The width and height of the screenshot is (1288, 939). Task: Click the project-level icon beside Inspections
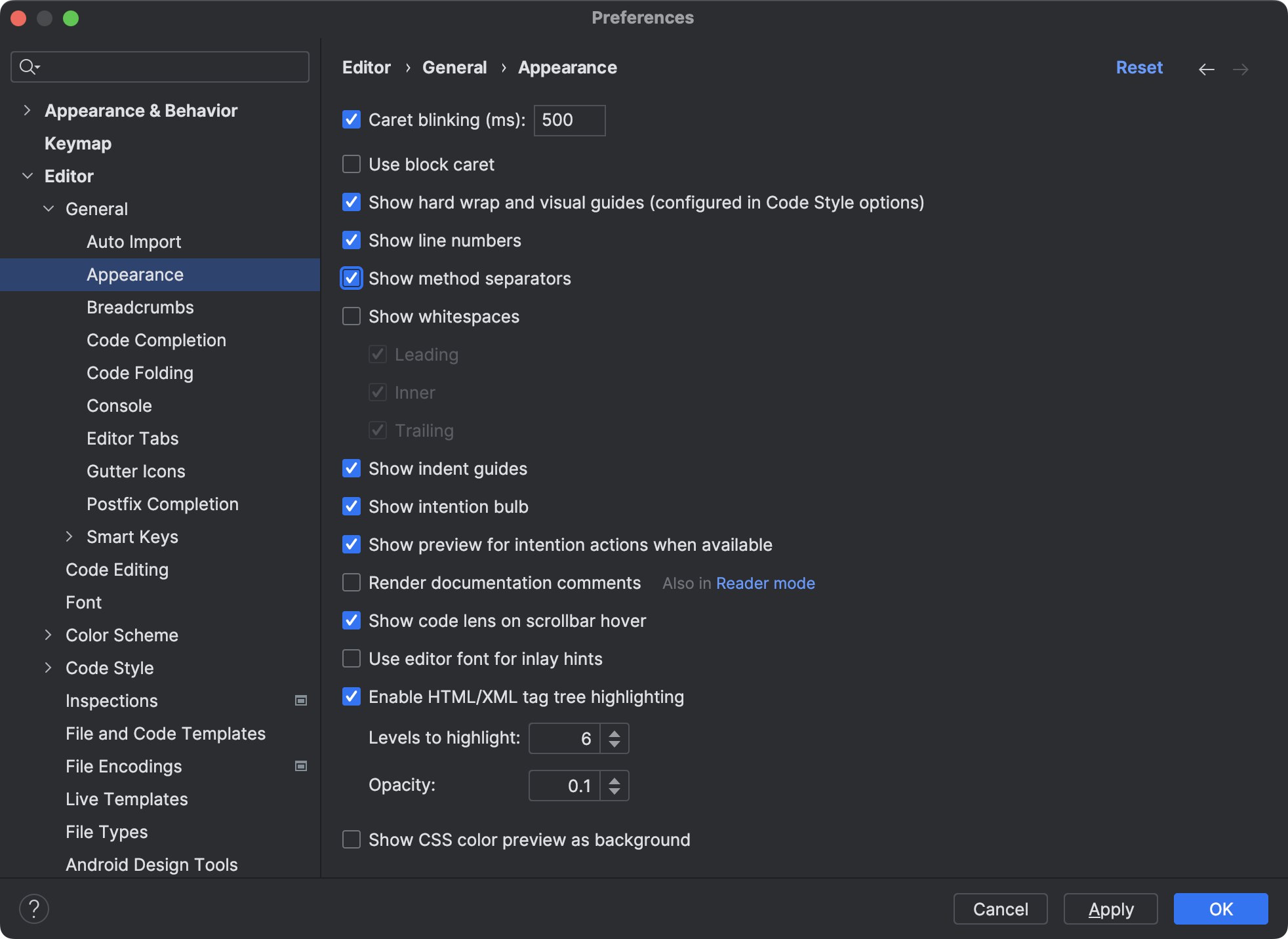point(301,700)
